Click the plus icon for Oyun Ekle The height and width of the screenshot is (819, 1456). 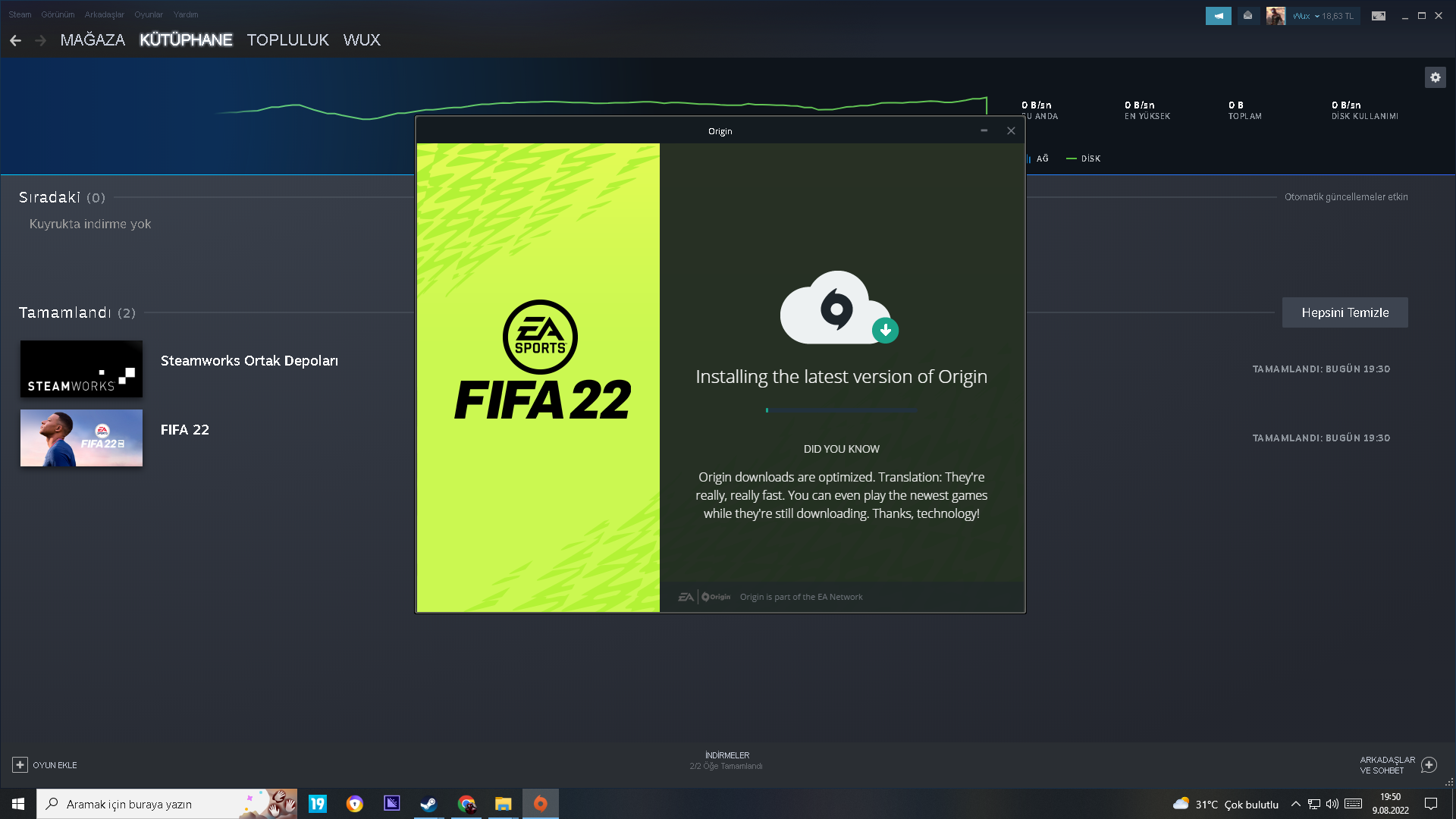point(20,765)
